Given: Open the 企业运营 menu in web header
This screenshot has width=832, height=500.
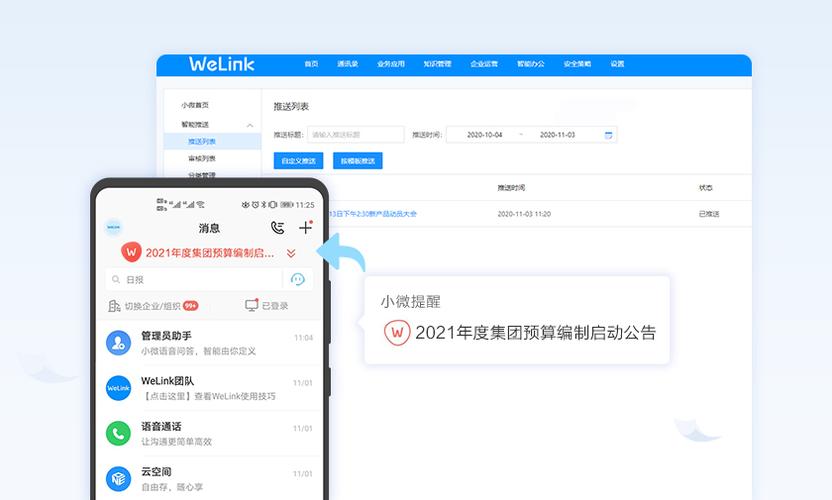Looking at the screenshot, I should coord(484,64).
